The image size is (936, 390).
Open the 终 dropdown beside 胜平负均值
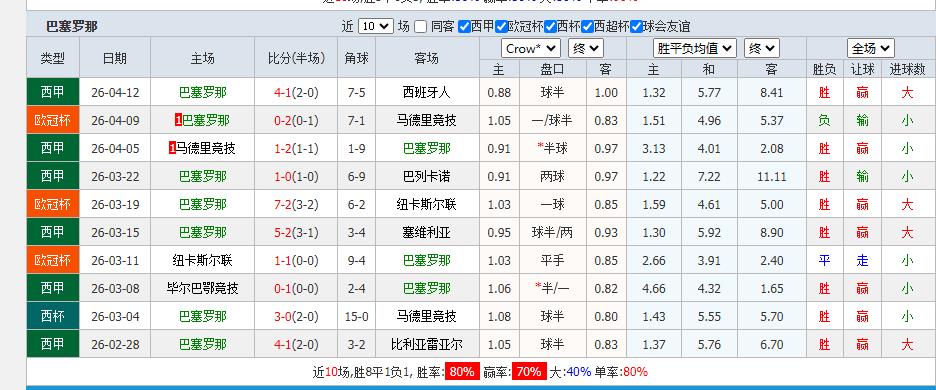click(762, 48)
